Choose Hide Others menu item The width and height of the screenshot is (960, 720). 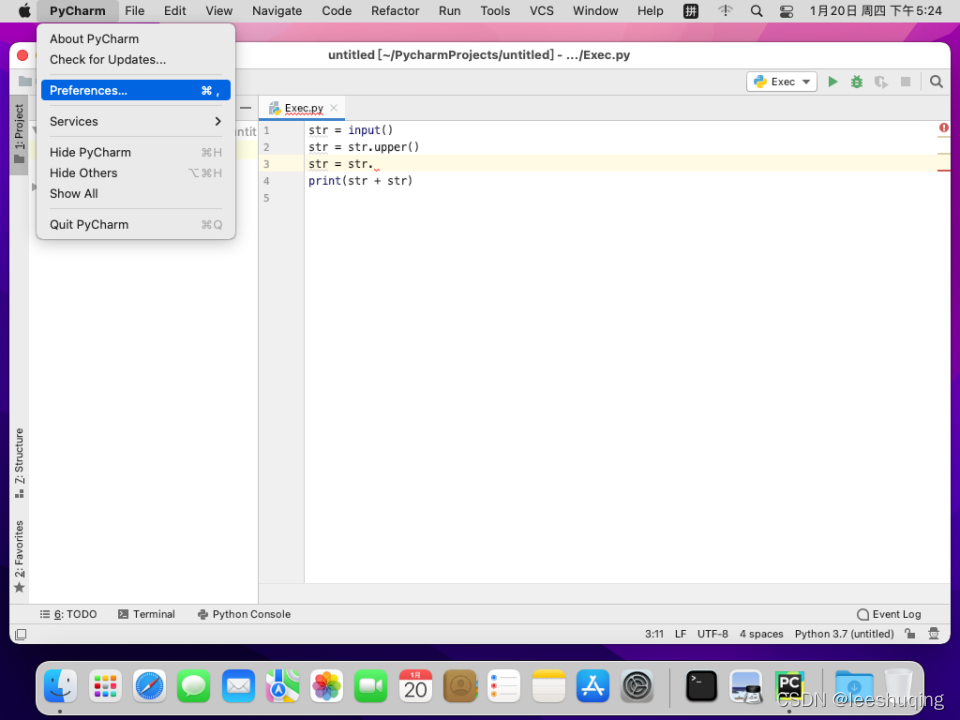(135, 173)
